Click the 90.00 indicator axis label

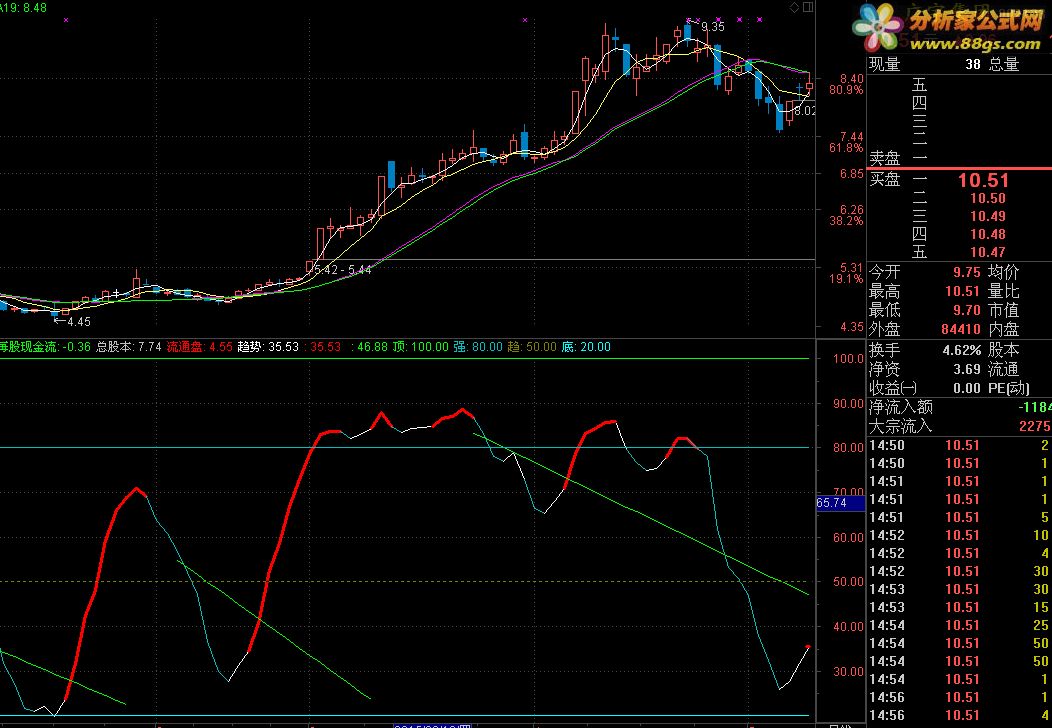click(848, 403)
